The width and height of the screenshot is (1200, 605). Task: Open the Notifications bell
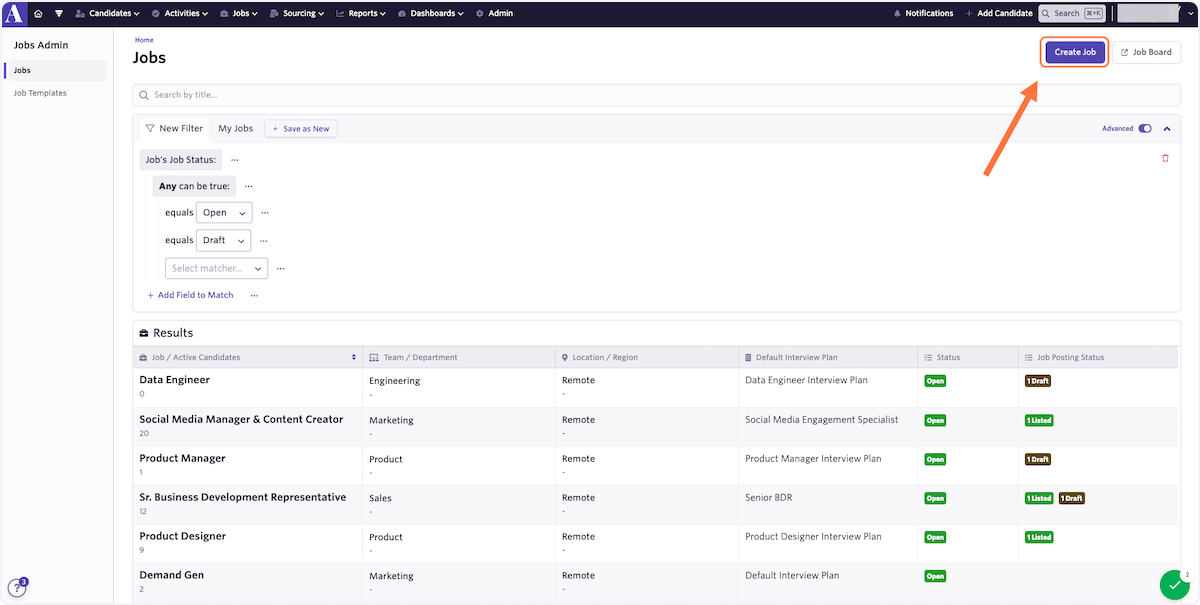(923, 14)
